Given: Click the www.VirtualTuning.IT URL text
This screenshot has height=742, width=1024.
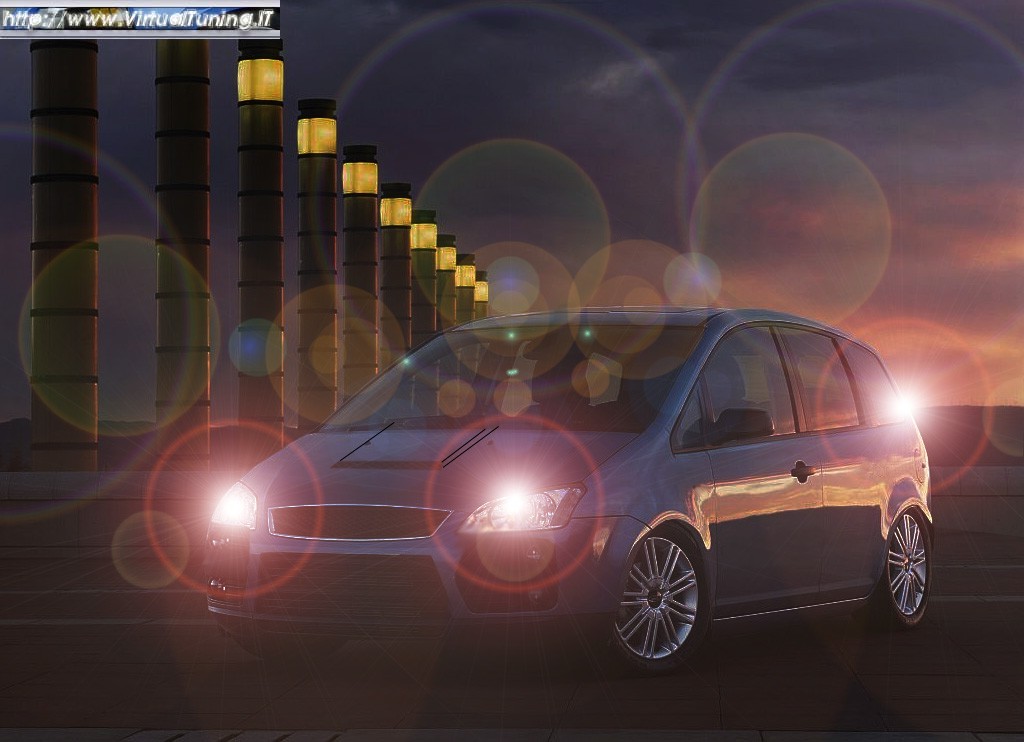Looking at the screenshot, I should (138, 20).
